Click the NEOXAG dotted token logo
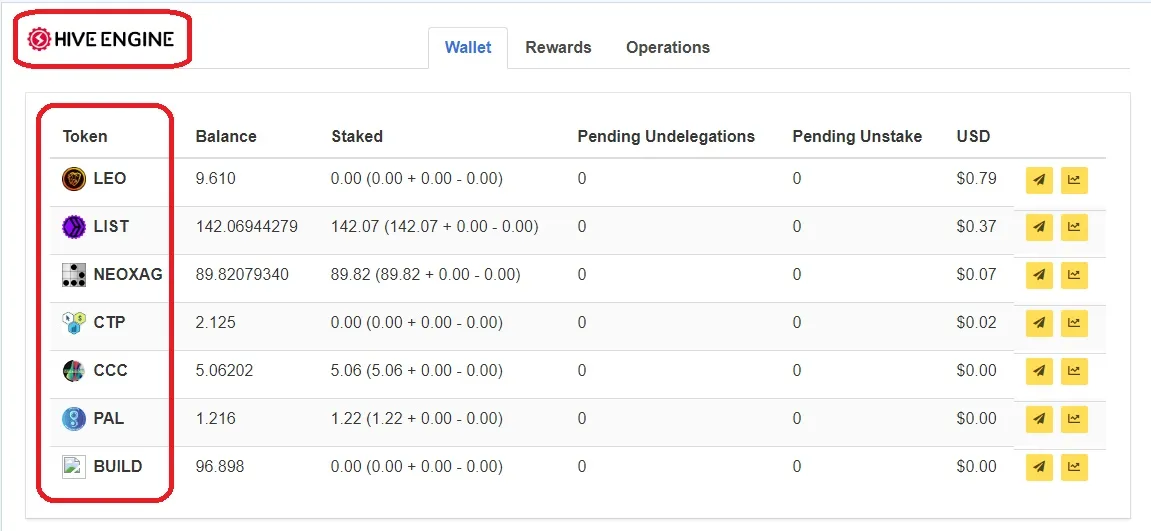 click(74, 275)
